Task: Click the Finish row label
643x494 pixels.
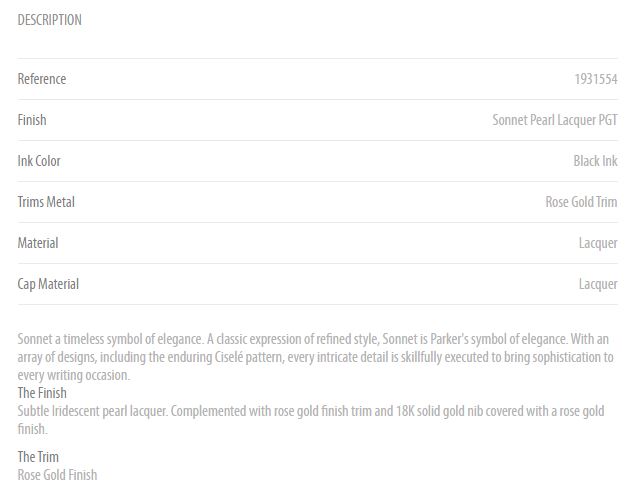Action: tap(32, 120)
